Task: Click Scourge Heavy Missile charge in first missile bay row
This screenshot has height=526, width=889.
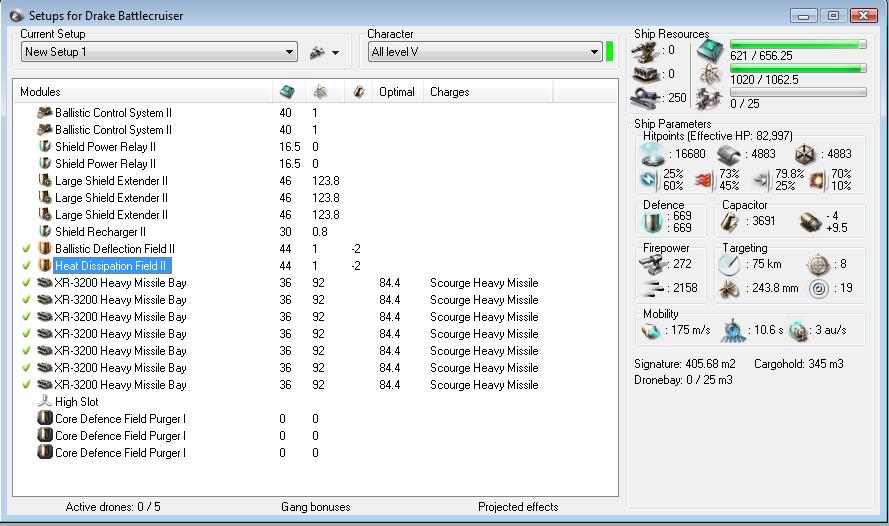Action: point(484,283)
